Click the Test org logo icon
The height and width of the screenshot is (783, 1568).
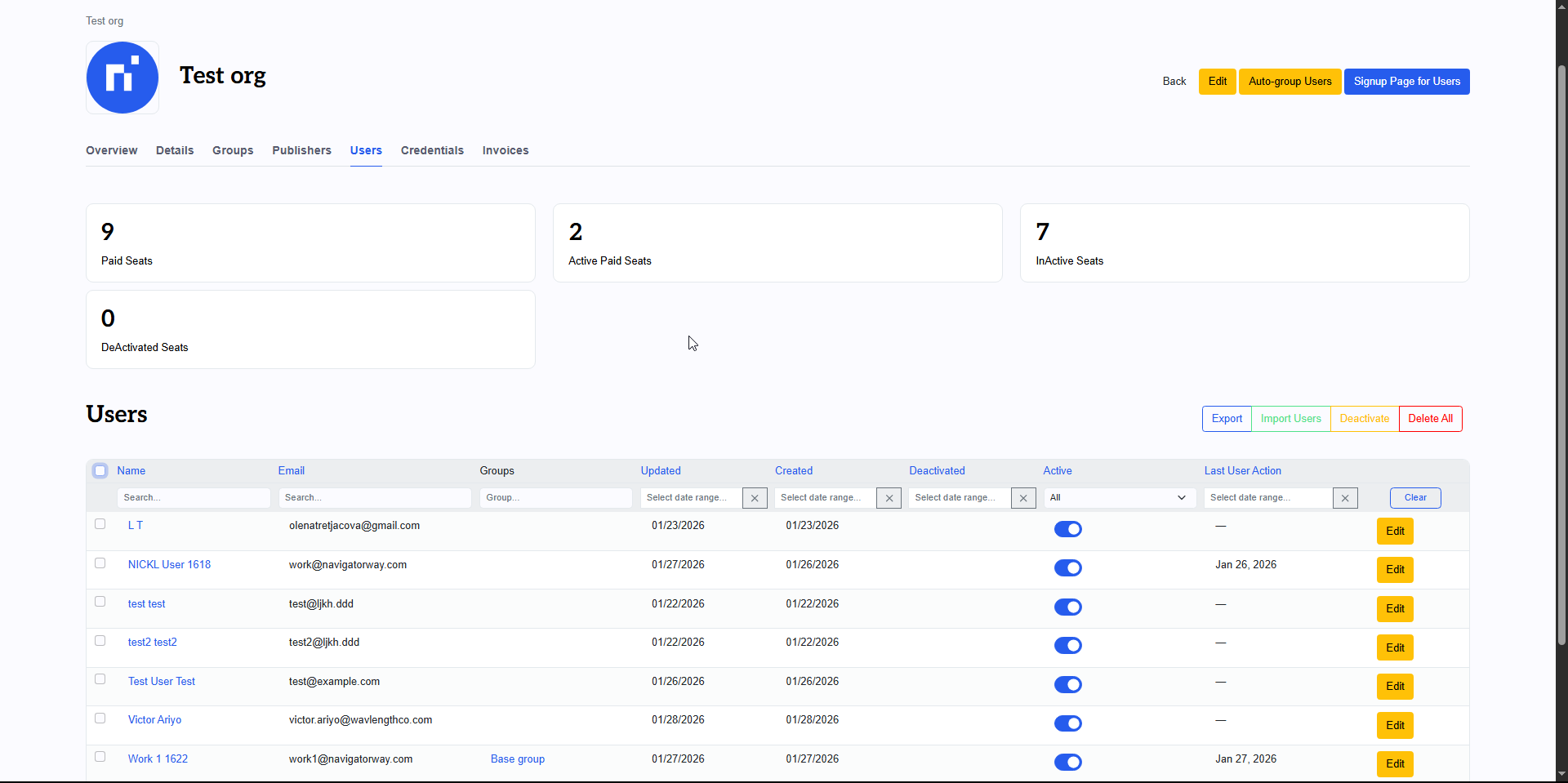[x=122, y=78]
